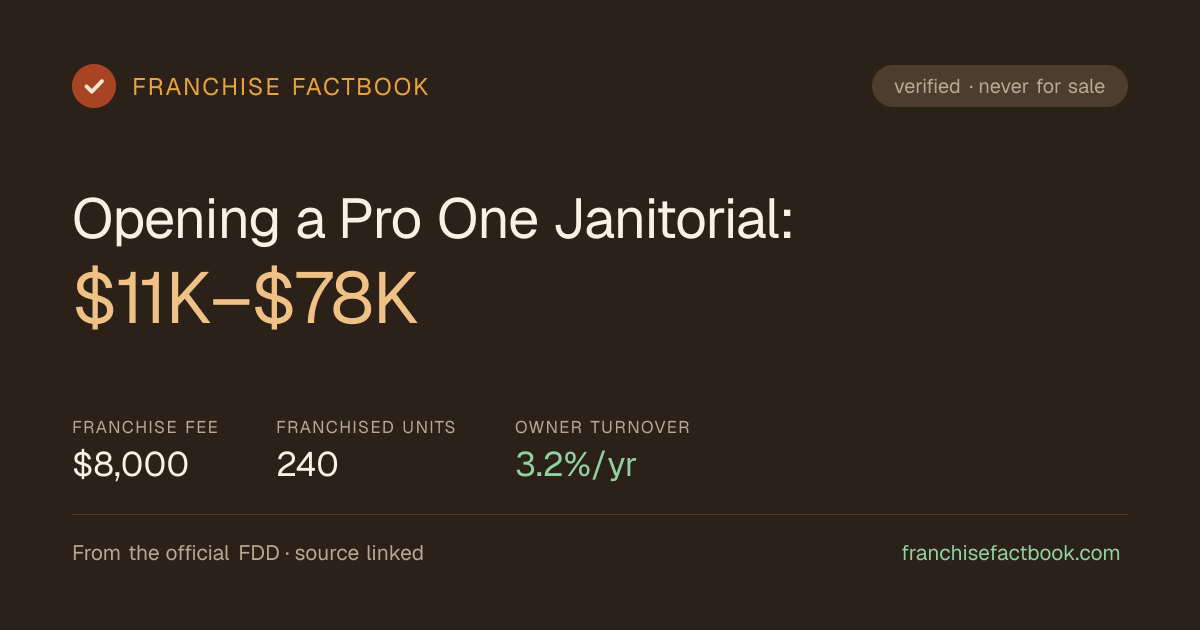Open the franchisefactbook.com link
The height and width of the screenshot is (630, 1200).
(1011, 553)
